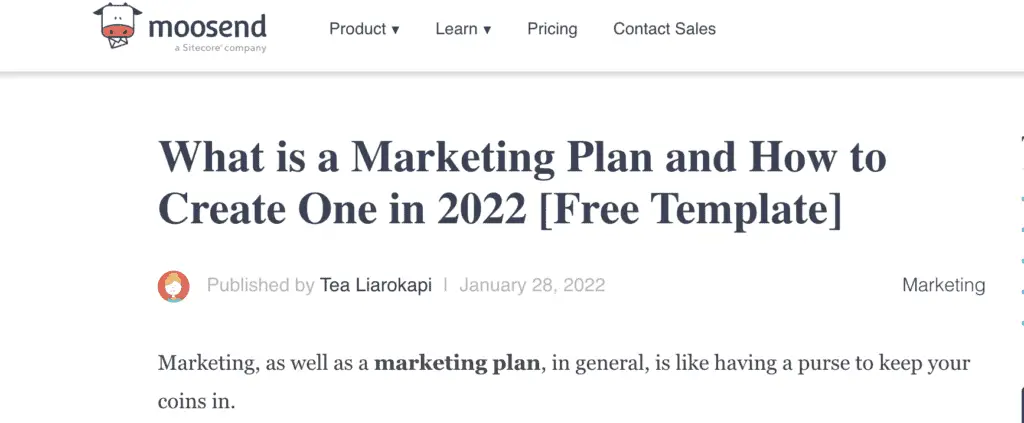Click '[Free Template]' in the article title
Image resolution: width=1024 pixels, height=423 pixels.
pyautogui.click(x=692, y=210)
